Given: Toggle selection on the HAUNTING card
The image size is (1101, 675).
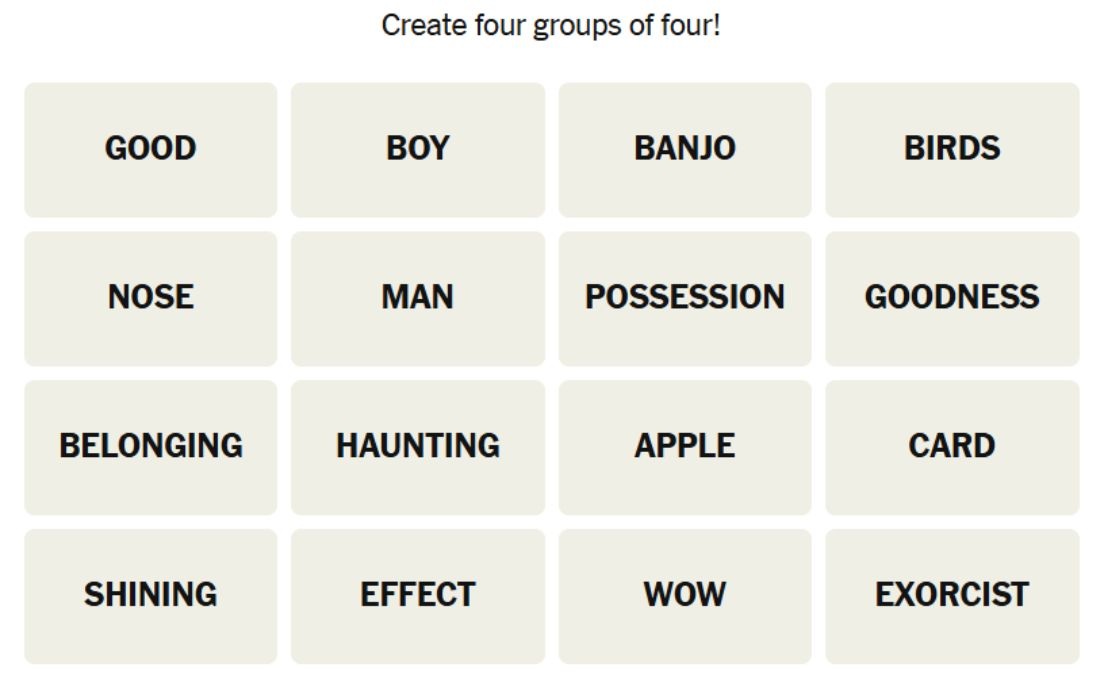Looking at the screenshot, I should pyautogui.click(x=418, y=447).
